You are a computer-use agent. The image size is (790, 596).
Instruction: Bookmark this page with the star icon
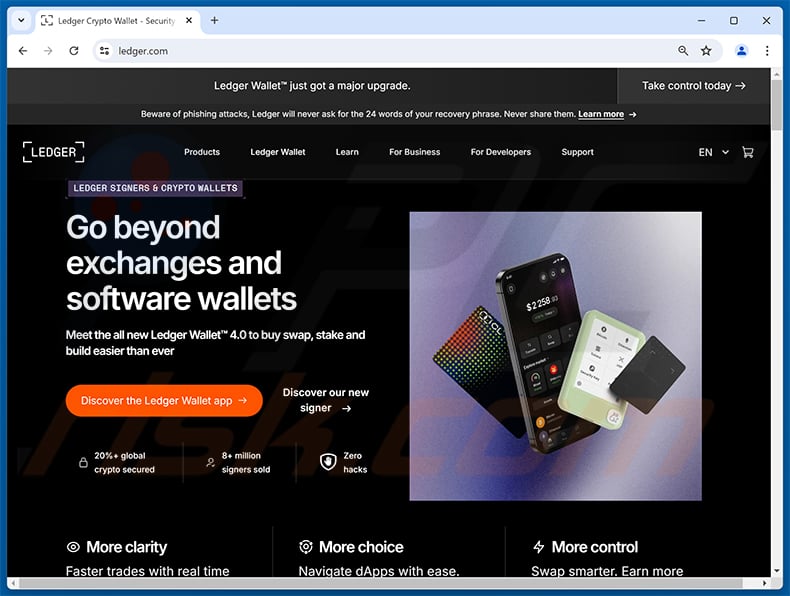tap(706, 51)
